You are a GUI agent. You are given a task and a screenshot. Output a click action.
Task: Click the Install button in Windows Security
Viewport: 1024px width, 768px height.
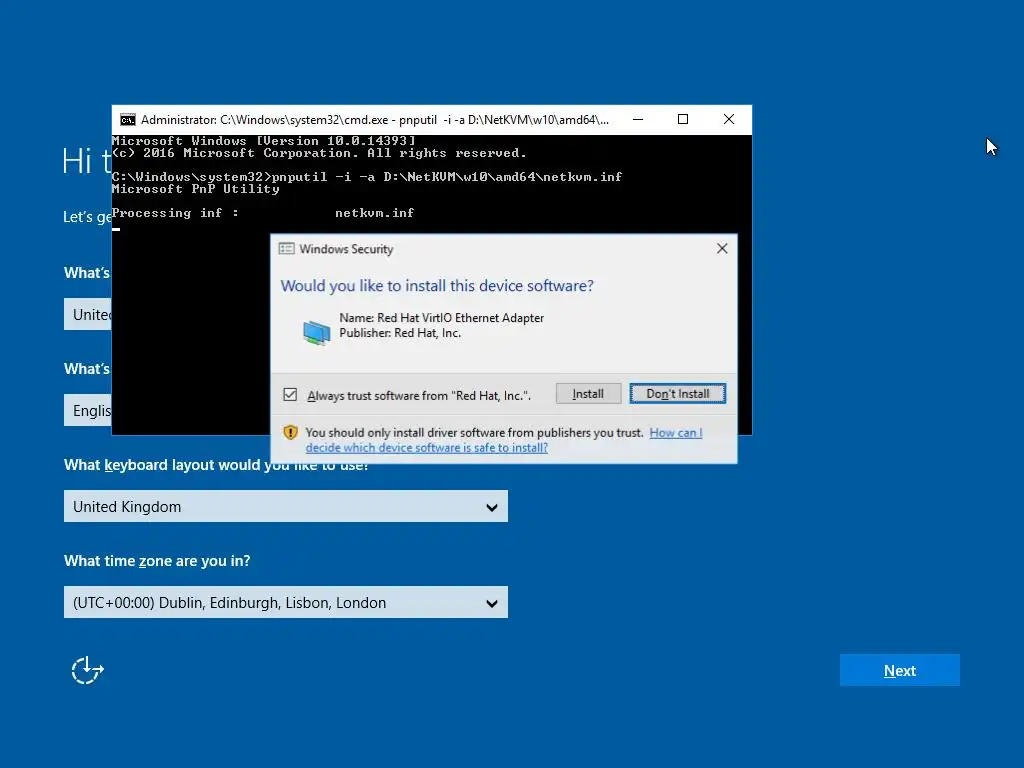coord(588,394)
